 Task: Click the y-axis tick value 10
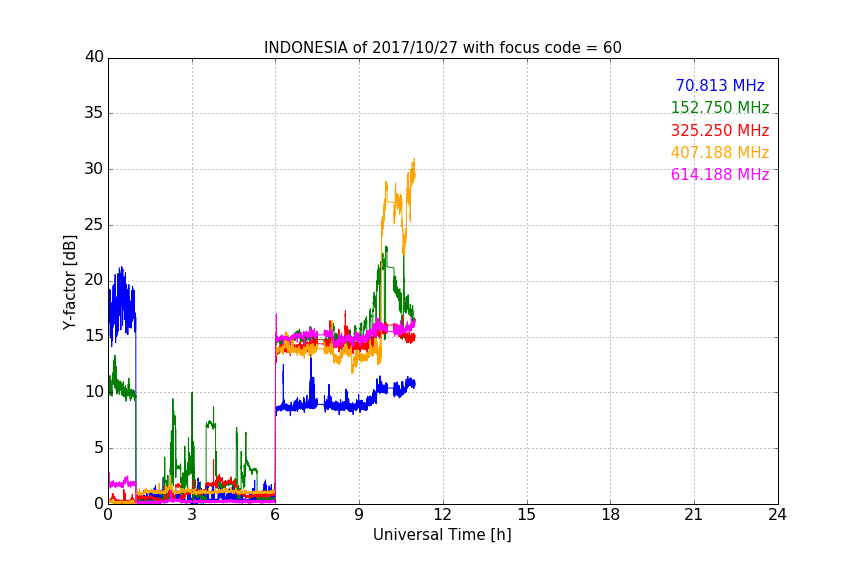(94, 392)
